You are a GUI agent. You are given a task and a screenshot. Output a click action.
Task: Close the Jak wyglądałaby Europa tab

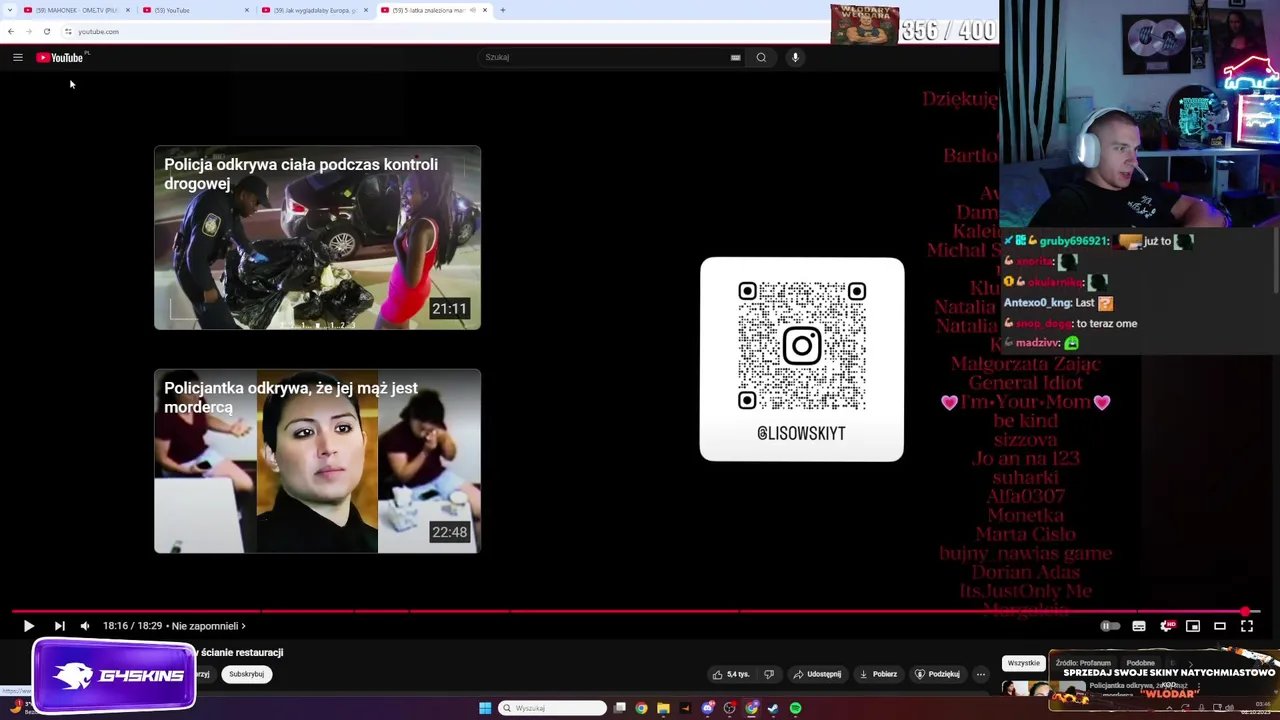365,10
